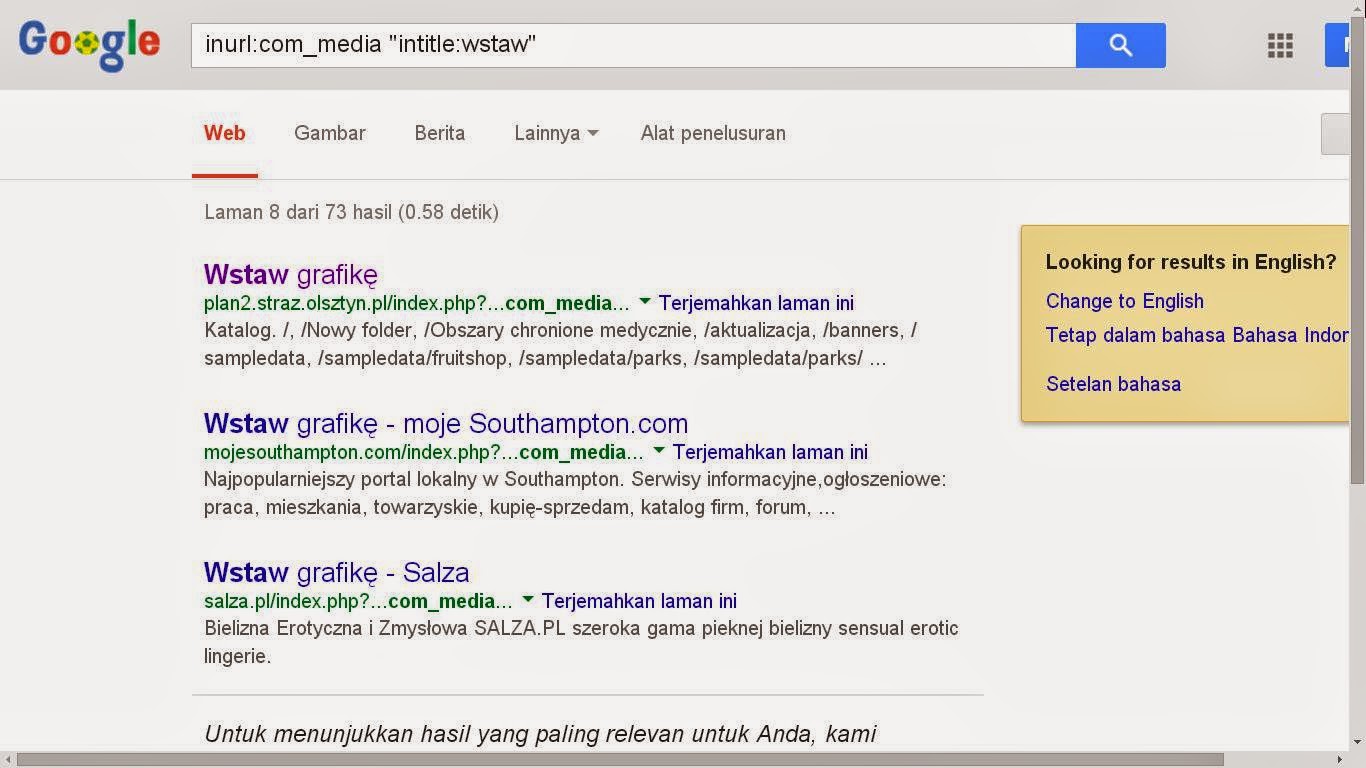1366x768 pixels.
Task: Click the Google logo
Action: (89, 44)
